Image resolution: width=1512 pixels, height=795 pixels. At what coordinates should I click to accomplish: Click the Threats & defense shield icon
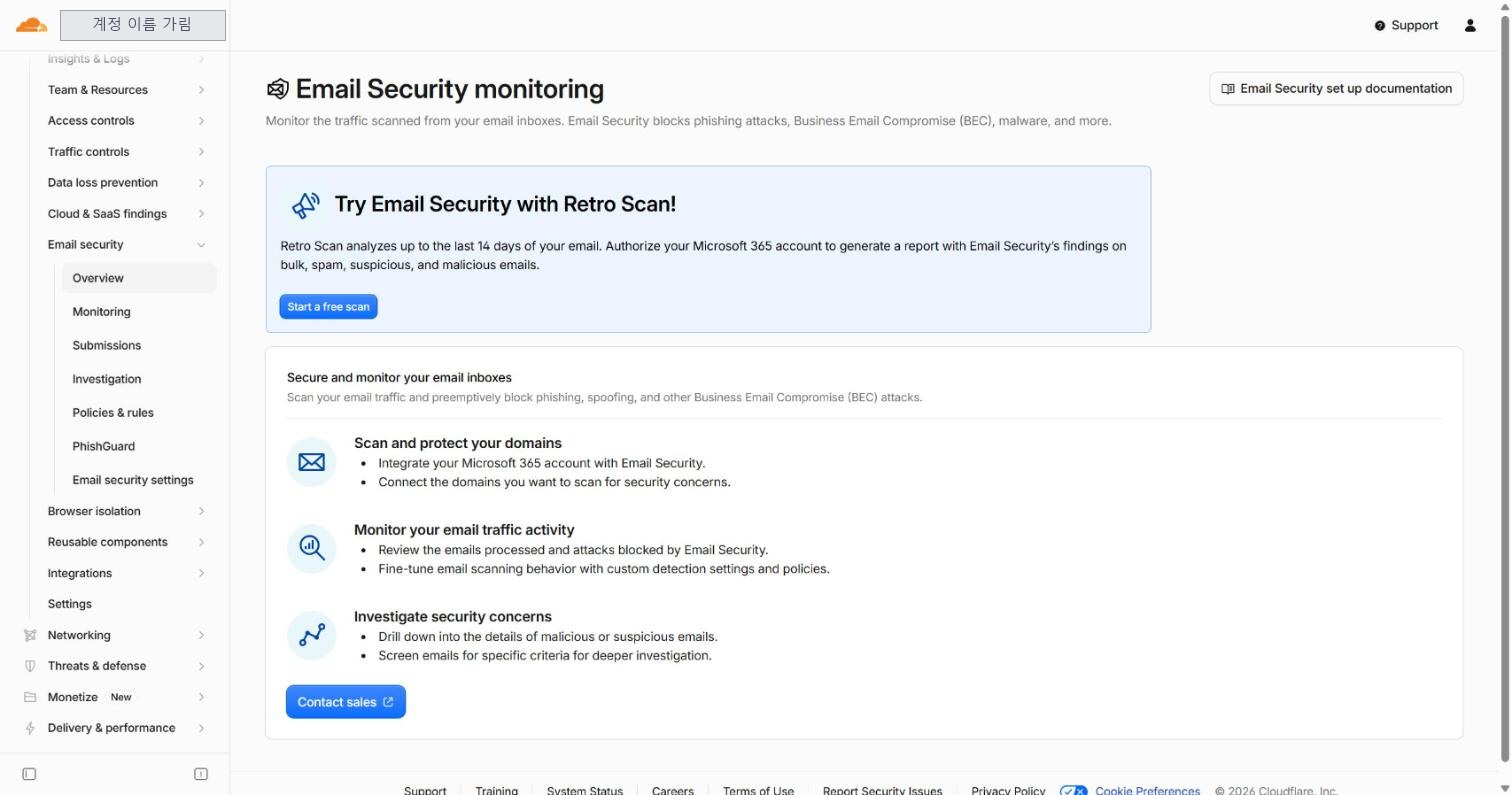[29, 666]
